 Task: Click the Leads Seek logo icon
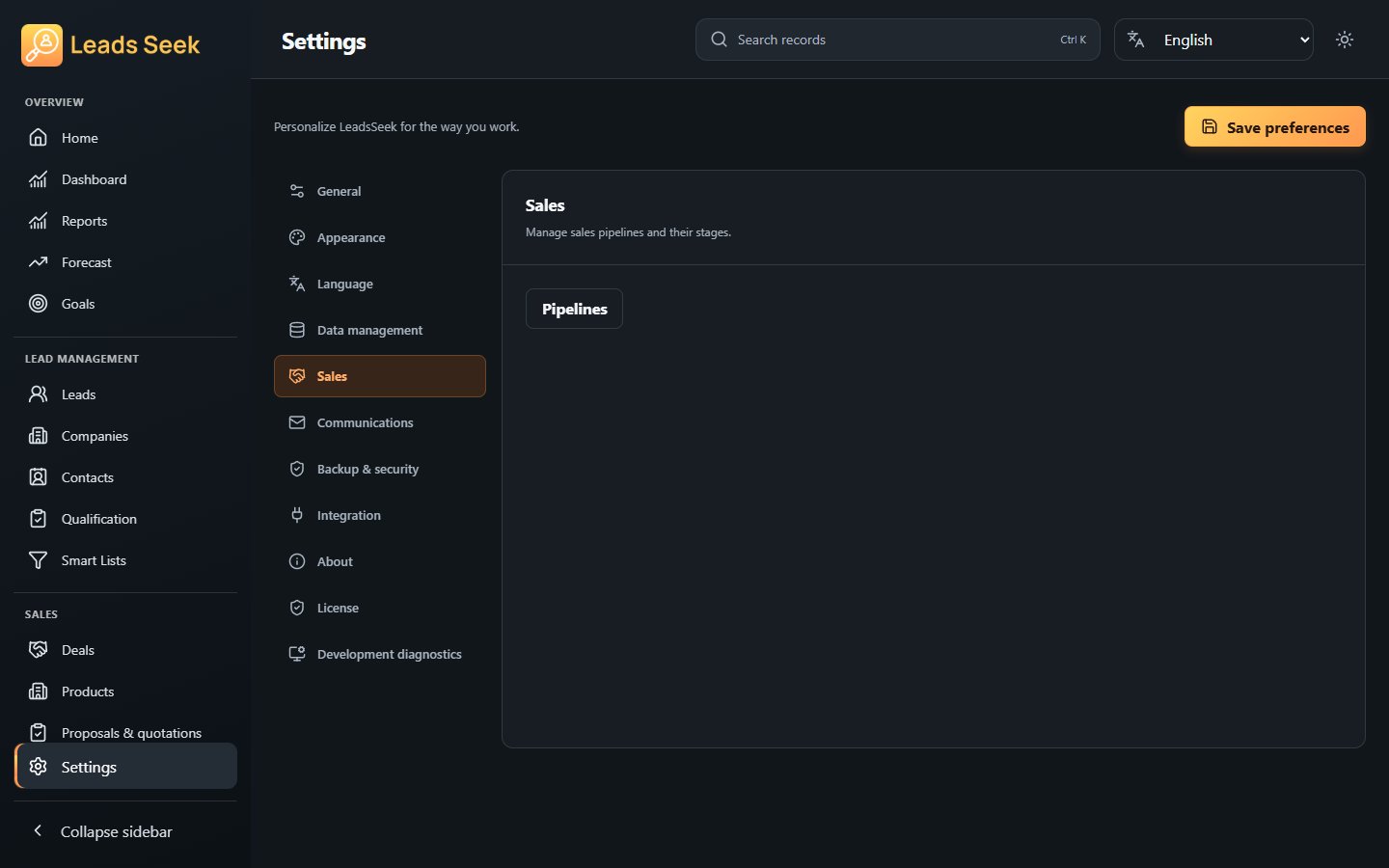click(x=41, y=45)
